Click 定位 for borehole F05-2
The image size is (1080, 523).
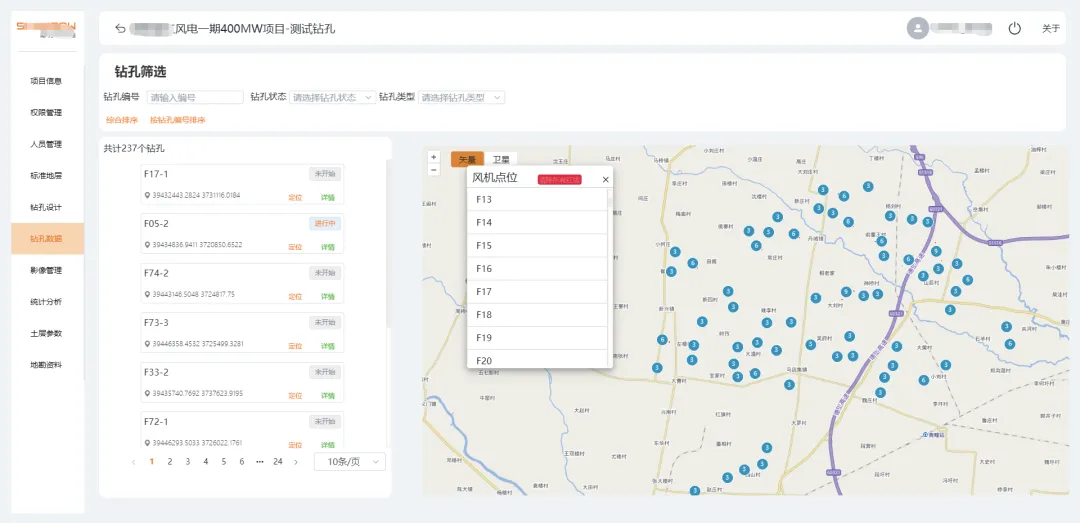click(x=295, y=247)
